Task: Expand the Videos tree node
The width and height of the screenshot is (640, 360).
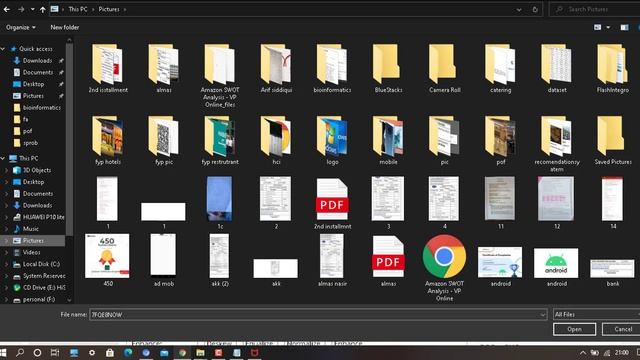Action: coord(6,252)
